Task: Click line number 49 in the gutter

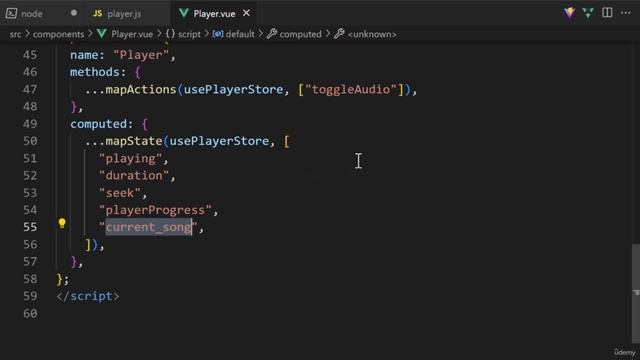Action: tap(30, 124)
